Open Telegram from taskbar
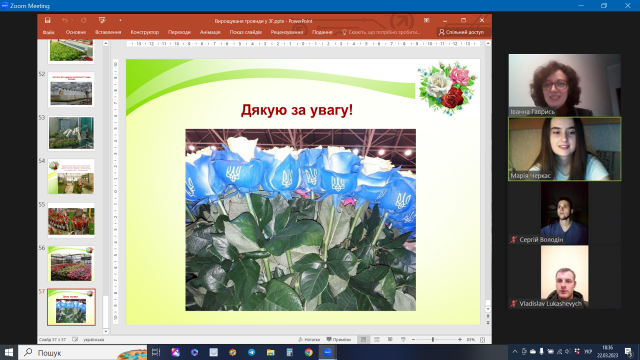 point(251,352)
